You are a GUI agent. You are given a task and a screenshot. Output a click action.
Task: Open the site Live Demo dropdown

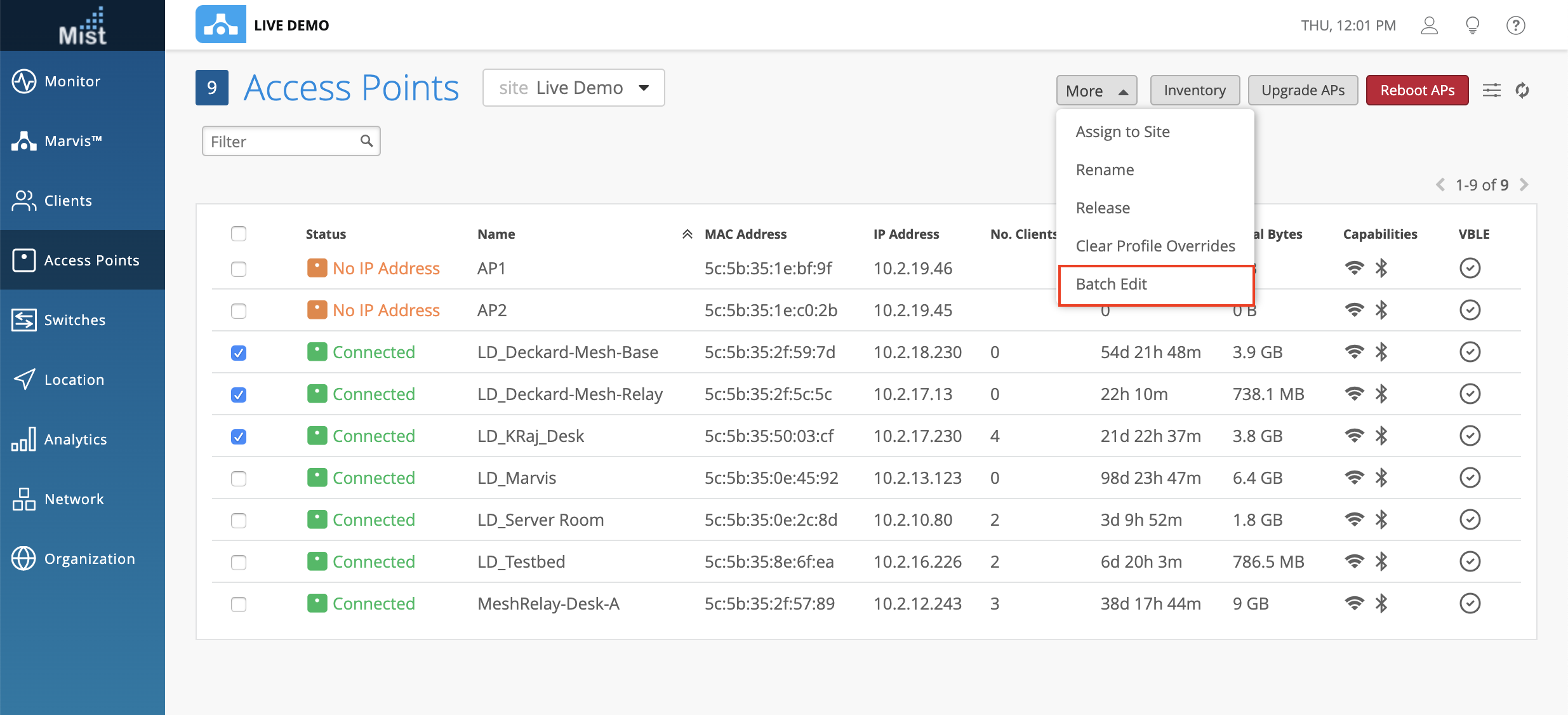pos(573,88)
